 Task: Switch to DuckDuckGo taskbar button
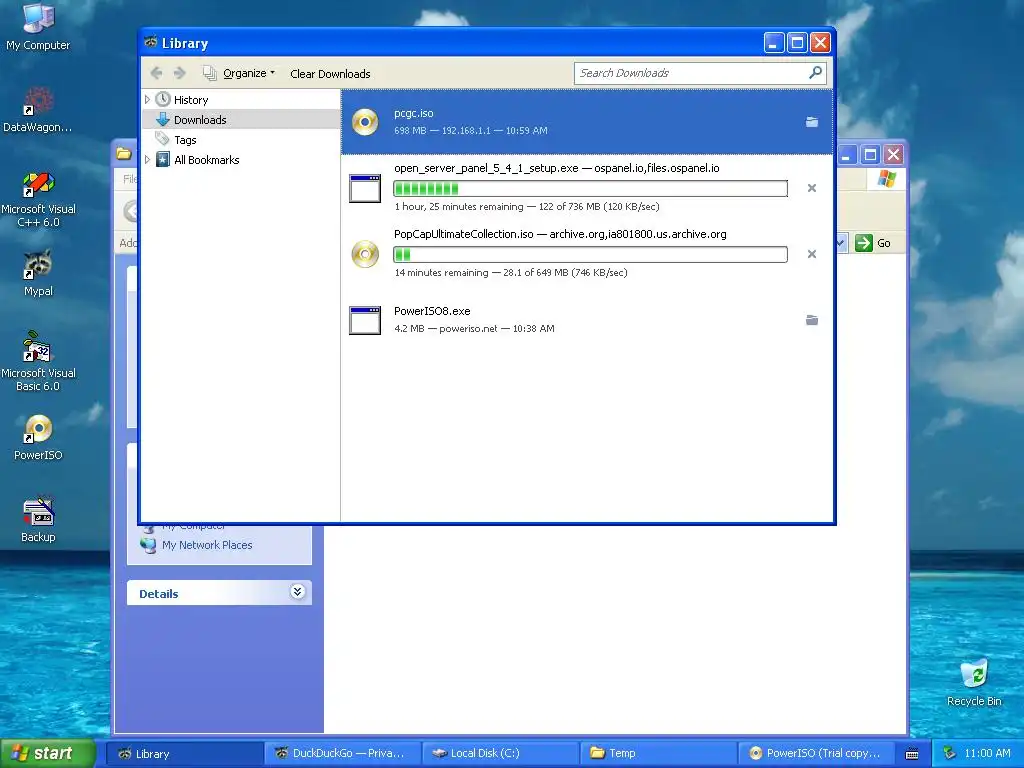(343, 754)
